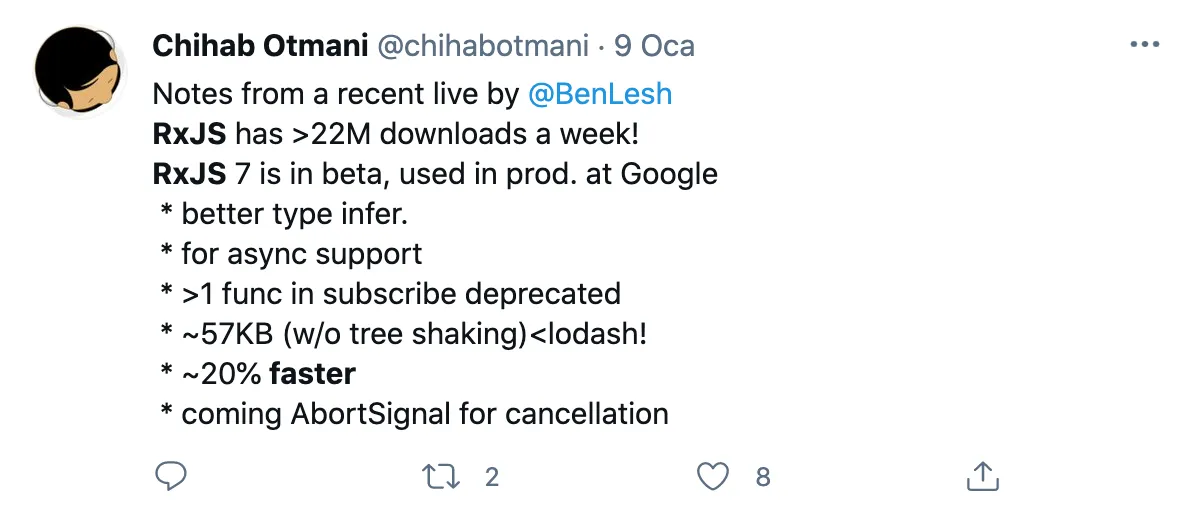Screen dimensions: 1196x520
Task: Click the bold word faster
Action: click(x=312, y=374)
